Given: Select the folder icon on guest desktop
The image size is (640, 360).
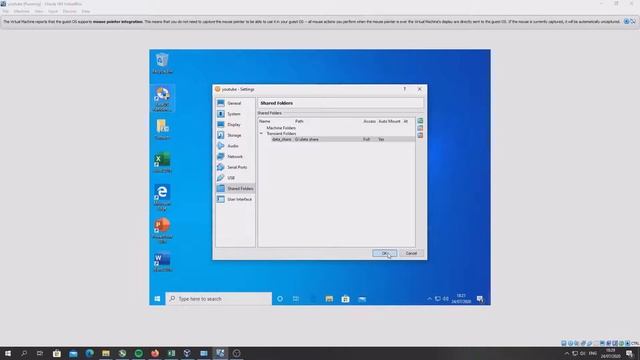Looking at the screenshot, I should [162, 130].
